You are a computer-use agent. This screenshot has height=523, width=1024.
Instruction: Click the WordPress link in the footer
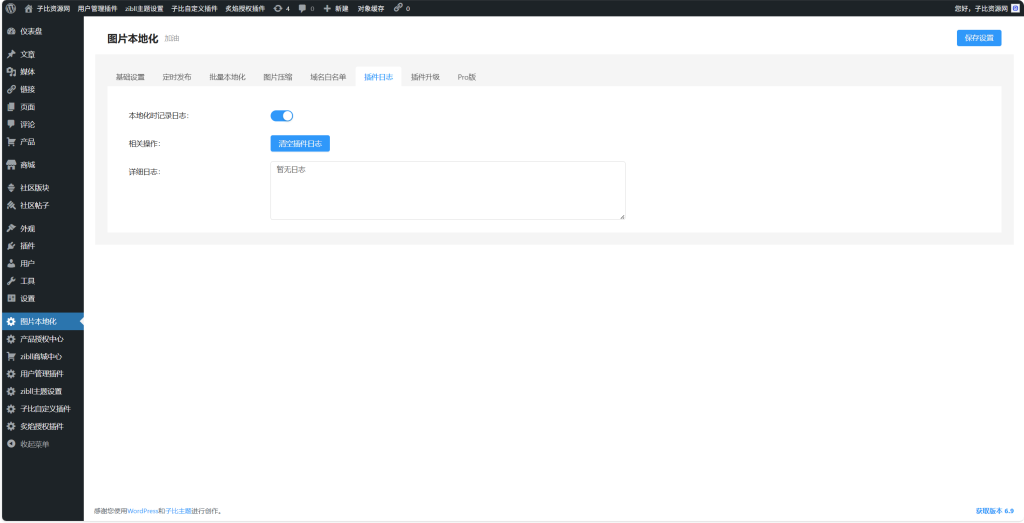click(x=143, y=511)
